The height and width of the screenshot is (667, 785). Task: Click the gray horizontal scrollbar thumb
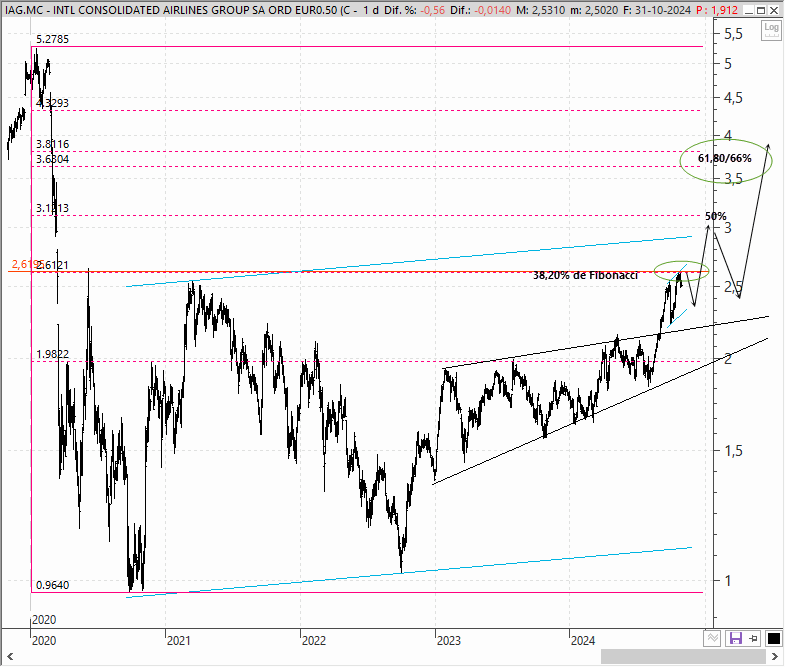[x=683, y=656]
